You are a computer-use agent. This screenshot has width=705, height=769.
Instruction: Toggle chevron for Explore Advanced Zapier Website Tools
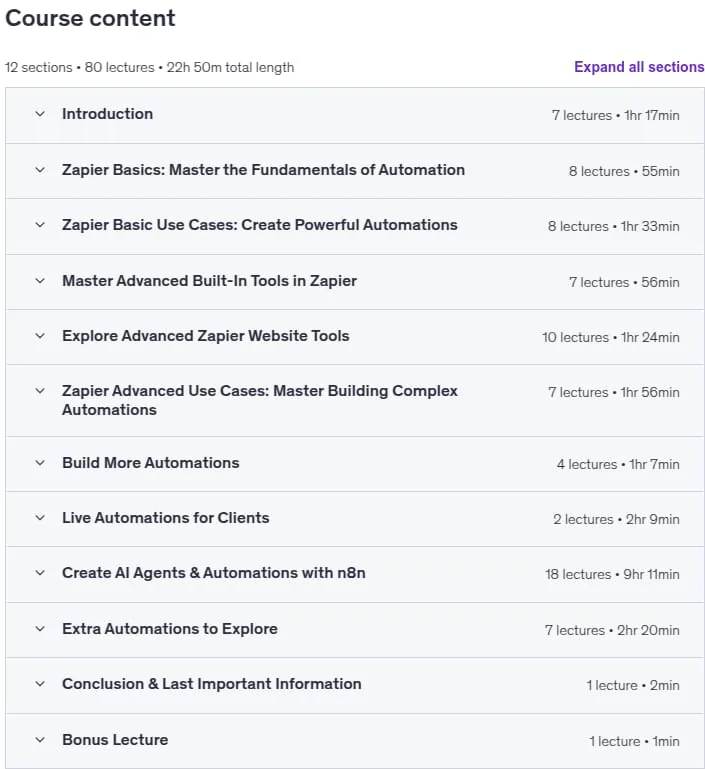(x=40, y=336)
